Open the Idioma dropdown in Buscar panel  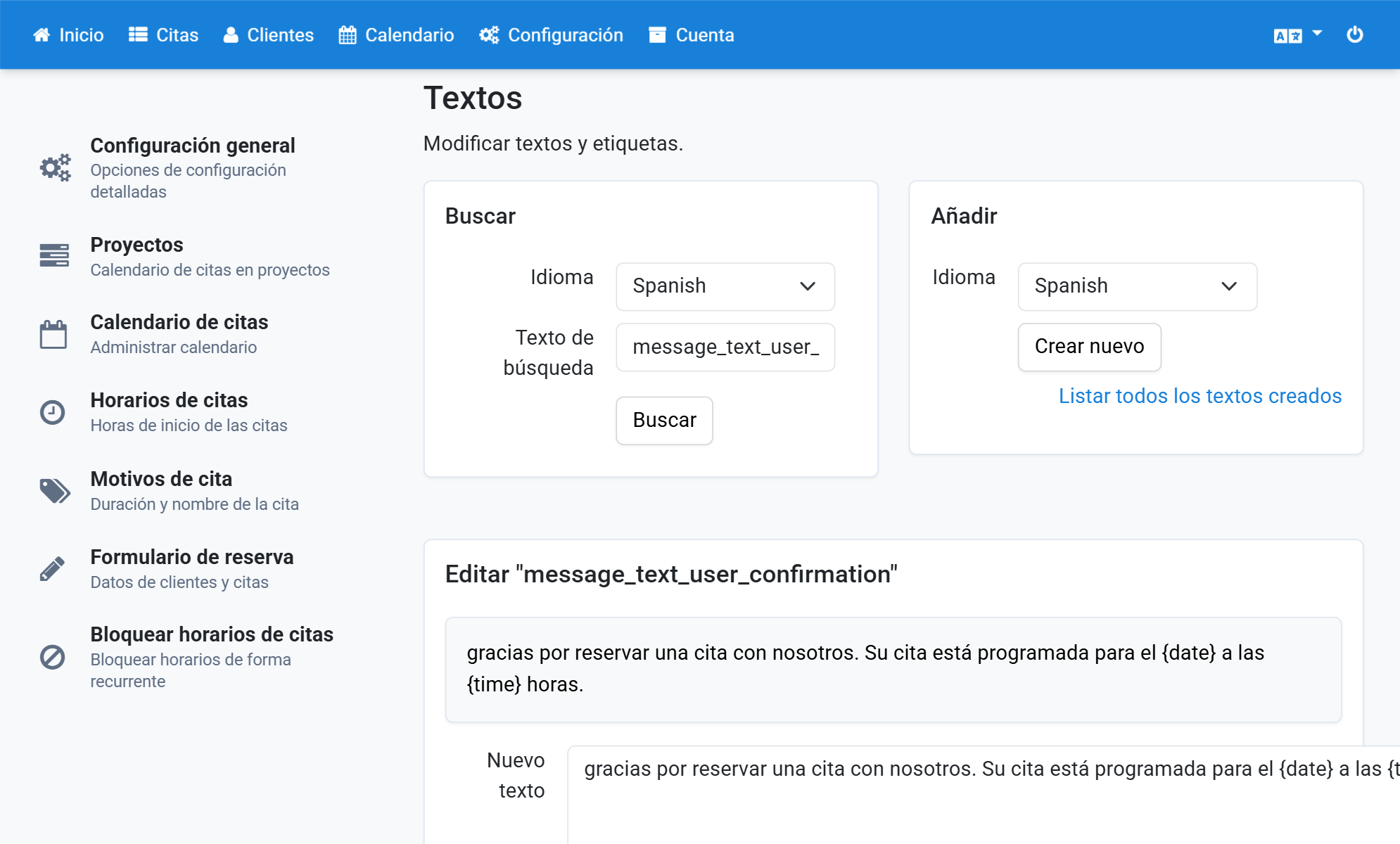click(x=725, y=286)
